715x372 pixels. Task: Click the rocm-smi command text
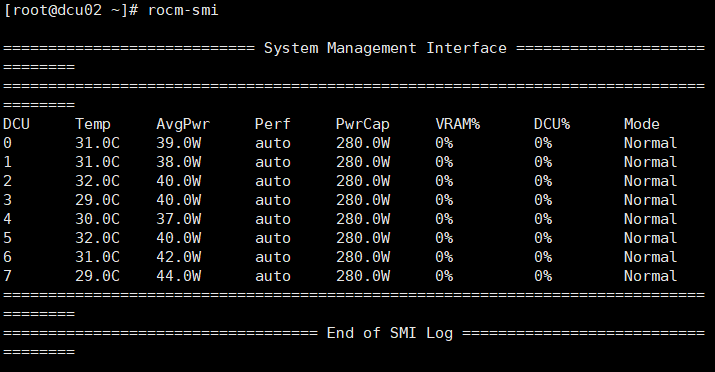coord(183,10)
